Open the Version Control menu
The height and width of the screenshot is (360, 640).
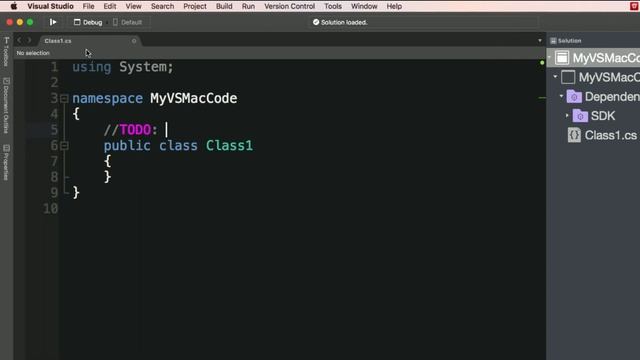pyautogui.click(x=289, y=6)
